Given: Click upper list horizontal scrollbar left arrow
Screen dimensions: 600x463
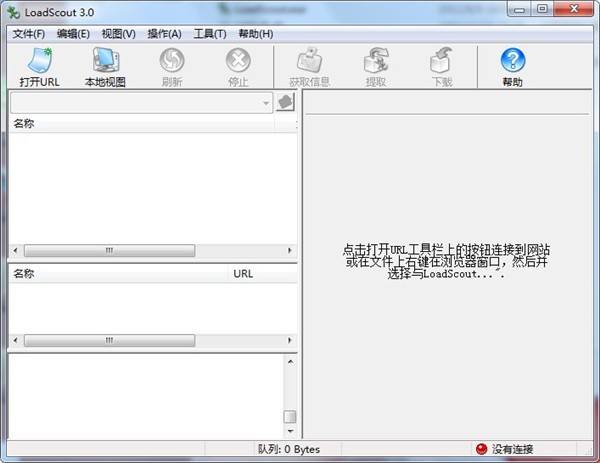Looking at the screenshot, I should click(x=16, y=251).
